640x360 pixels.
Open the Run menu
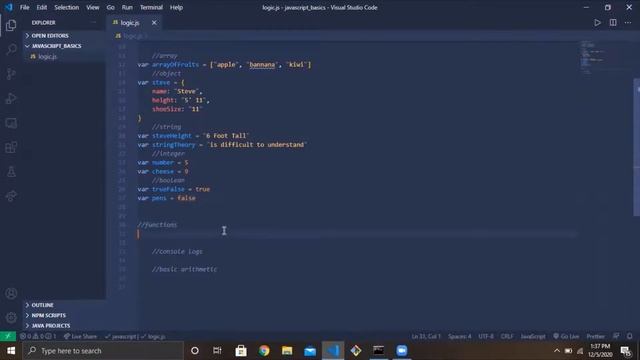pyautogui.click(x=127, y=7)
